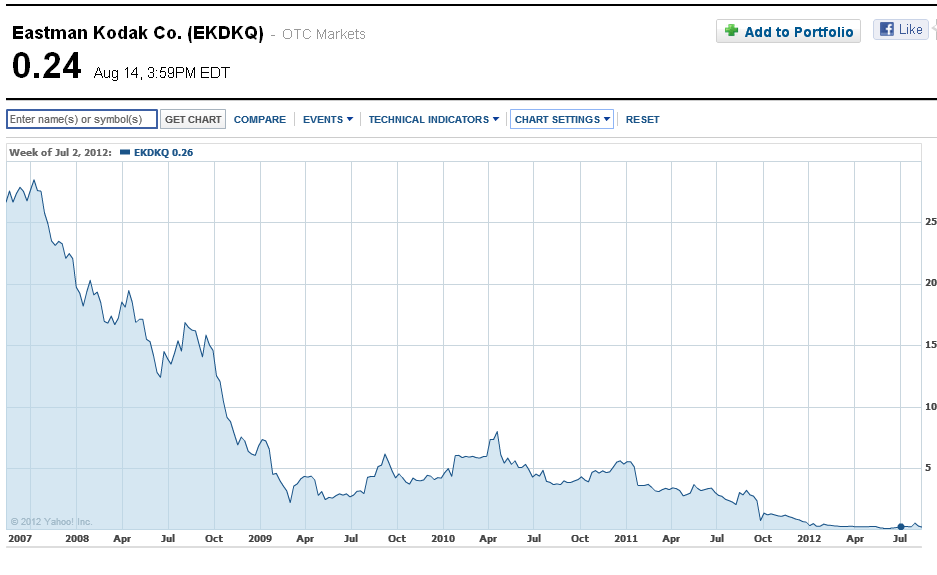Click Add to Portfolio button

click(x=788, y=31)
